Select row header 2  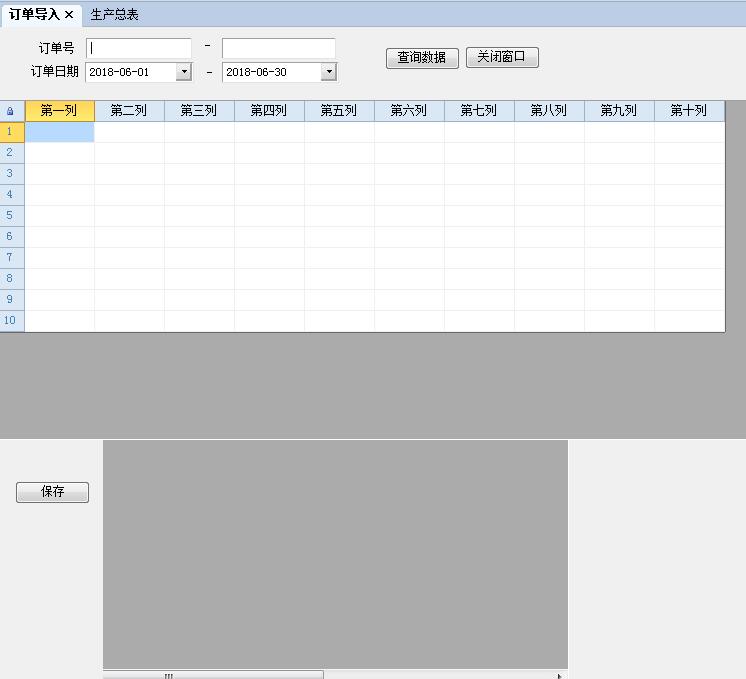pyautogui.click(x=12, y=153)
